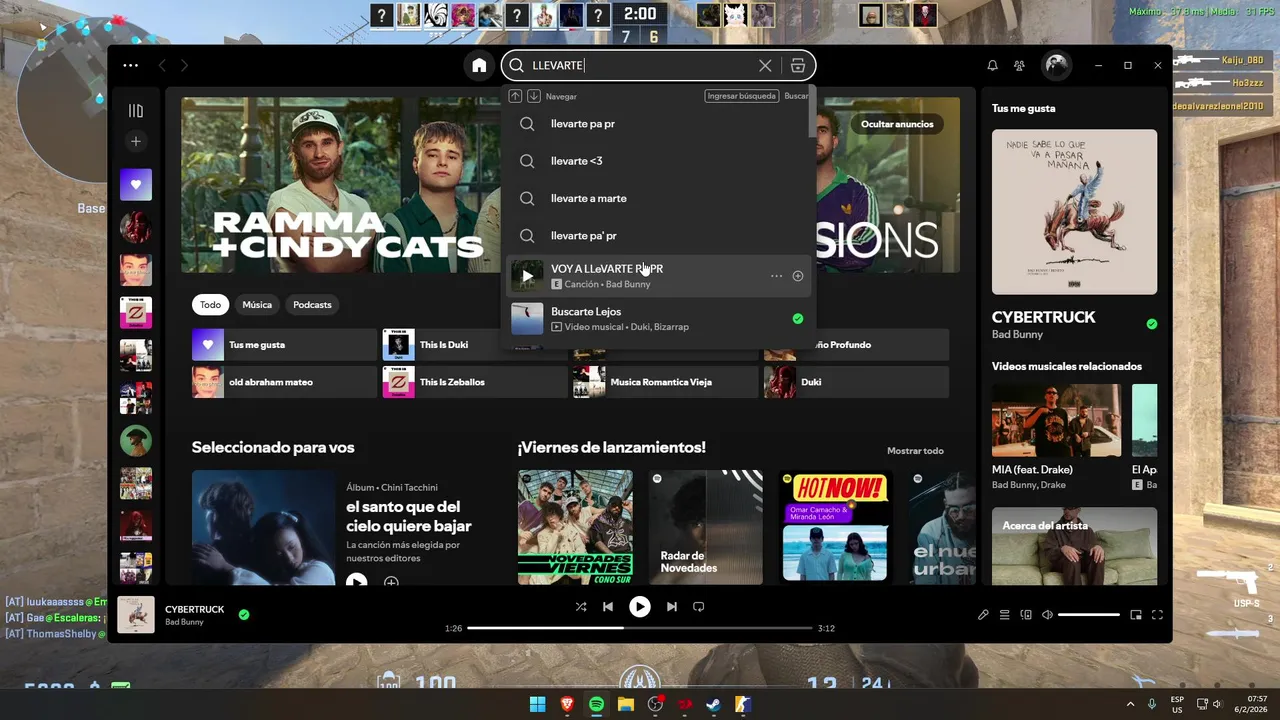Open File Explorer from the taskbar
This screenshot has width=1280, height=720.
pos(626,704)
